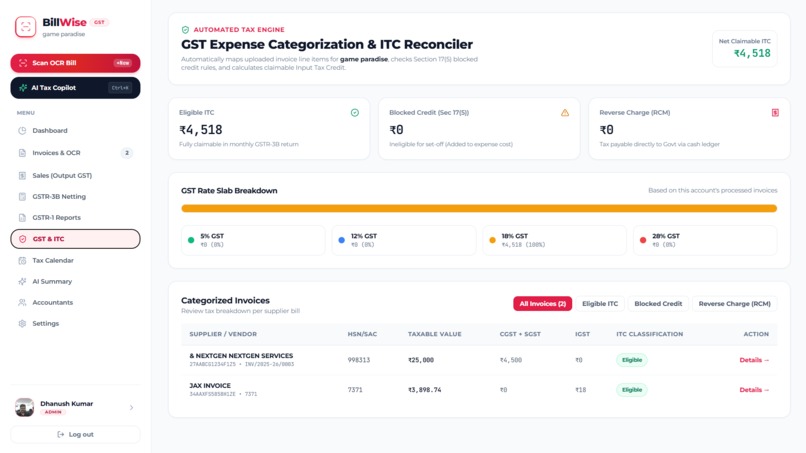The width and height of the screenshot is (806, 453).
Task: Open the Accountants page
Action: point(75,302)
